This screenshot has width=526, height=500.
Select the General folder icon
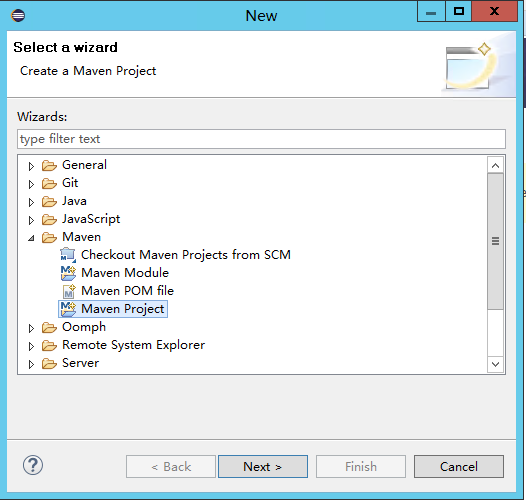[49, 165]
